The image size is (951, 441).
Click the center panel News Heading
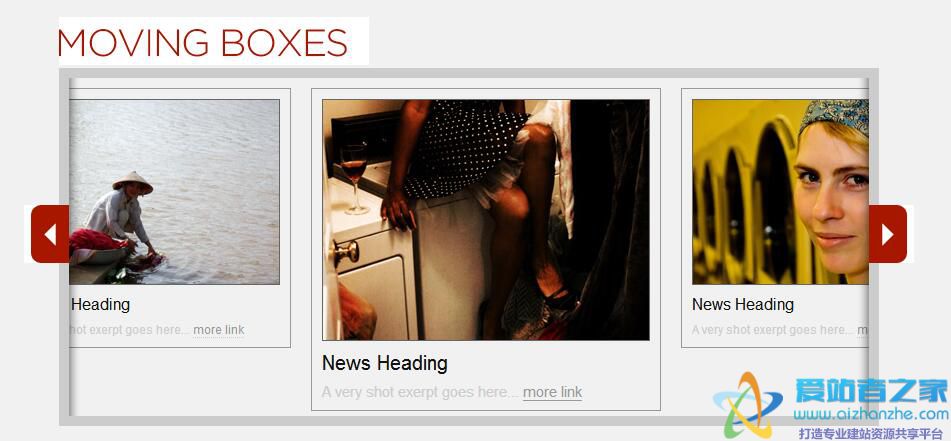[385, 363]
